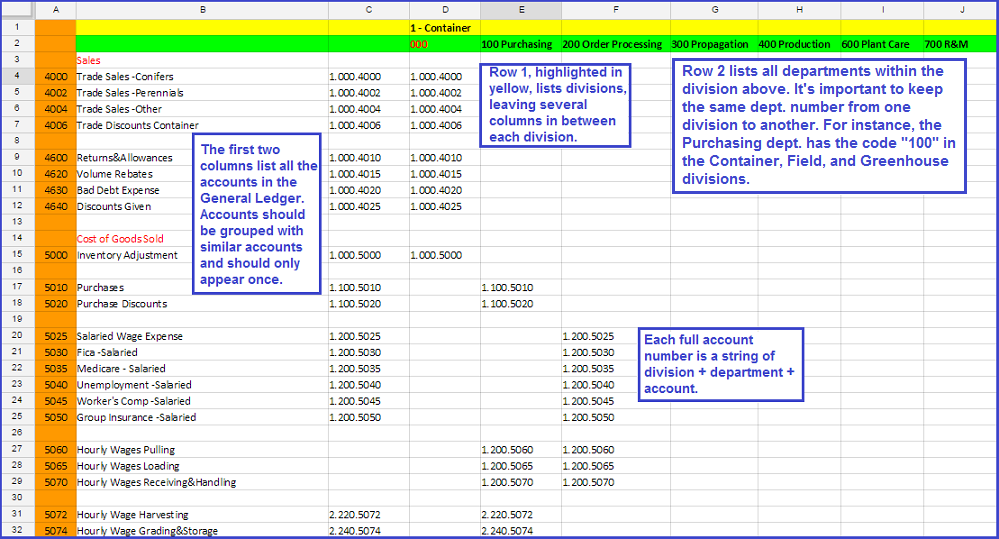Select 'Hourly Wages Pulling' cell
Viewport: 999px width, 539px height.
202,450
